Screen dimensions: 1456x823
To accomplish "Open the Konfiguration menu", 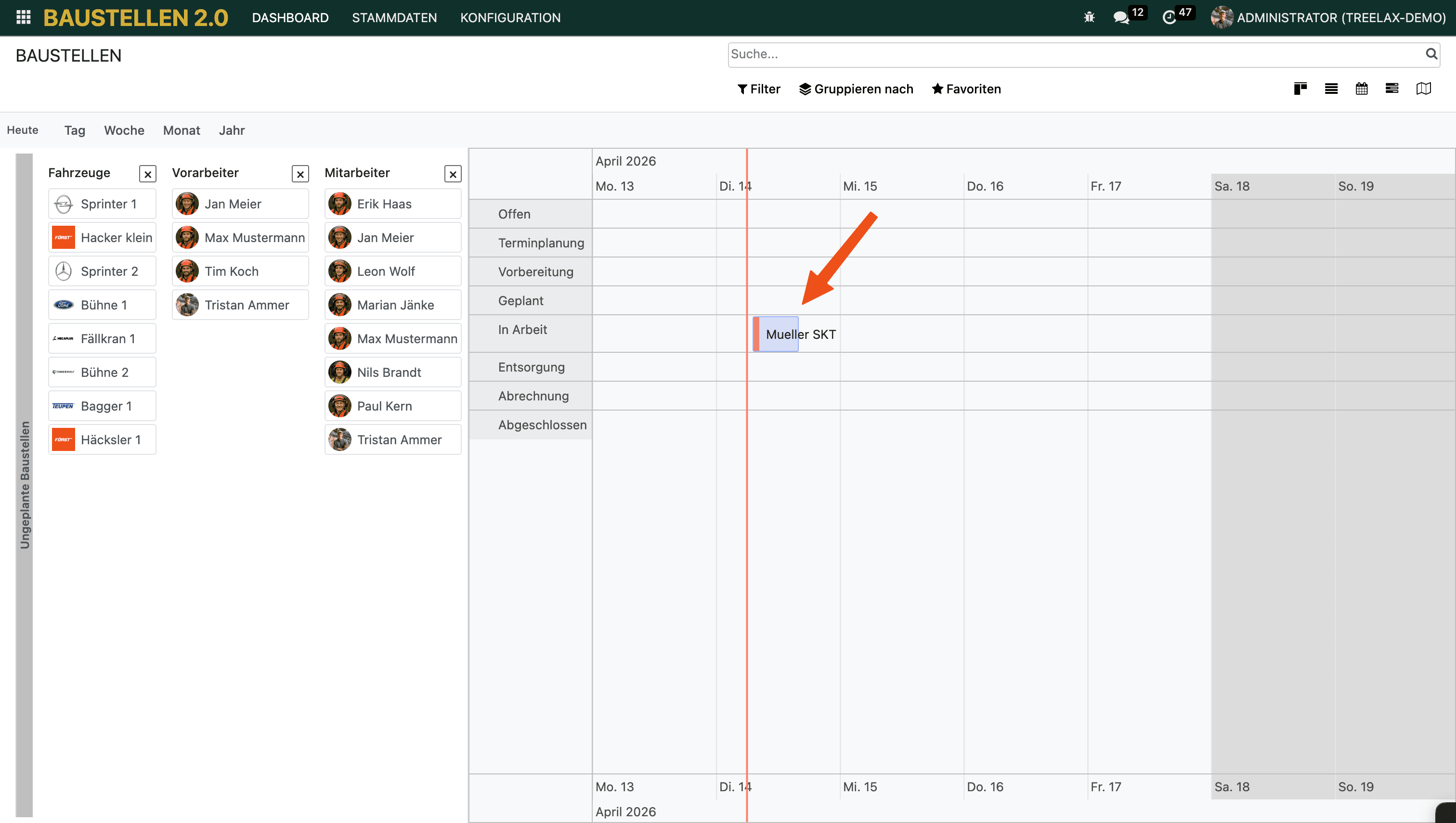I will click(x=510, y=17).
